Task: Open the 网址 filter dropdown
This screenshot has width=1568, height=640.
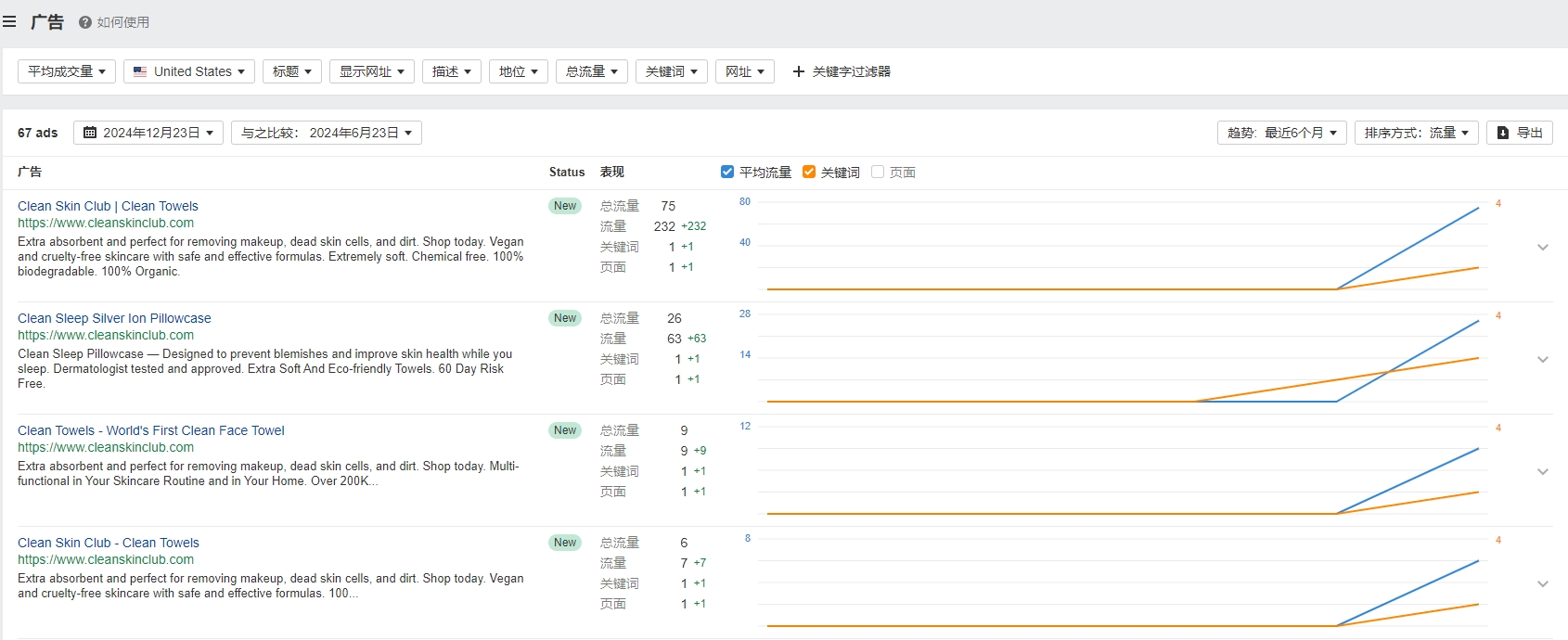Action: (x=745, y=71)
